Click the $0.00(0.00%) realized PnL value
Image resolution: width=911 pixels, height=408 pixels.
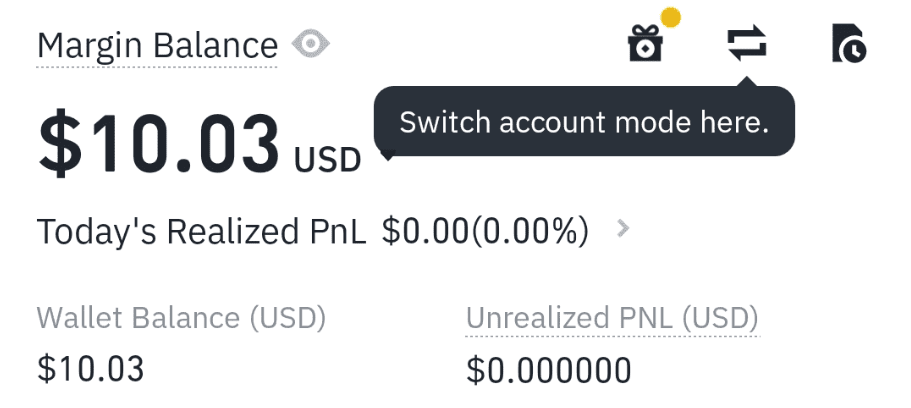(485, 231)
